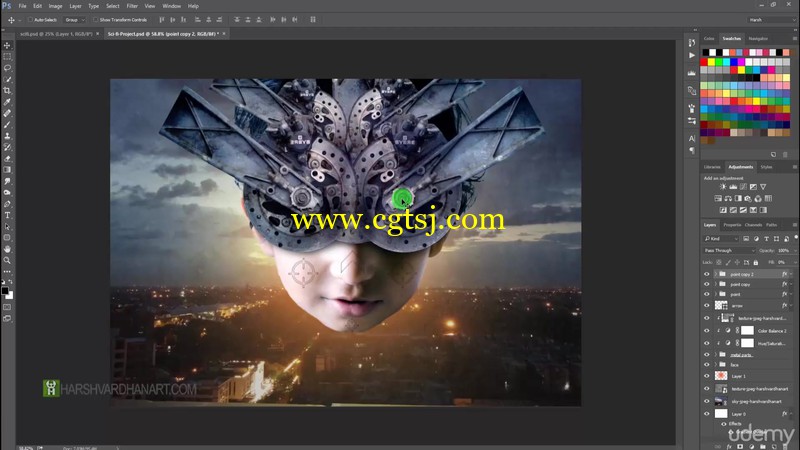
Task: Open the Filter menu
Action: 132,6
